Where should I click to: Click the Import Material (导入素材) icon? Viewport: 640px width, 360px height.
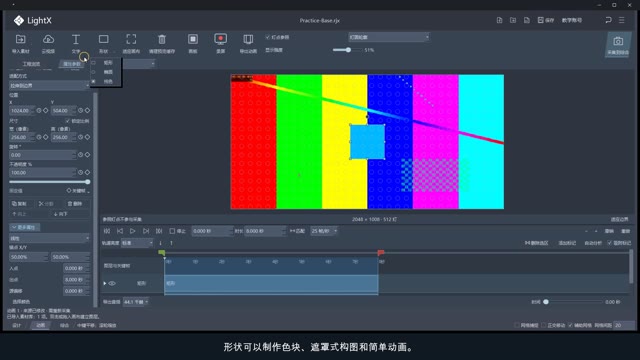(x=20, y=40)
